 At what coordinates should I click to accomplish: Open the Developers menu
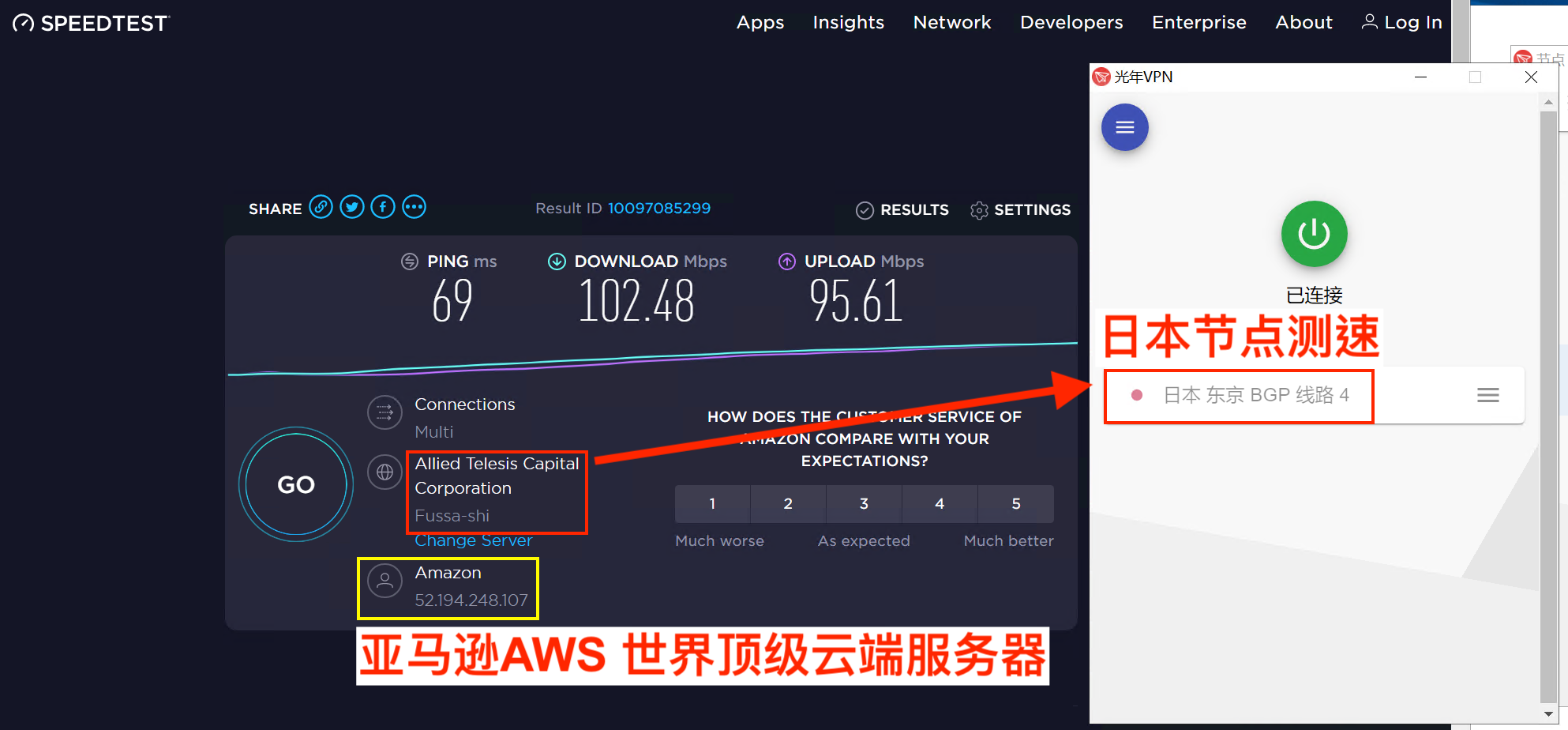(x=1071, y=22)
